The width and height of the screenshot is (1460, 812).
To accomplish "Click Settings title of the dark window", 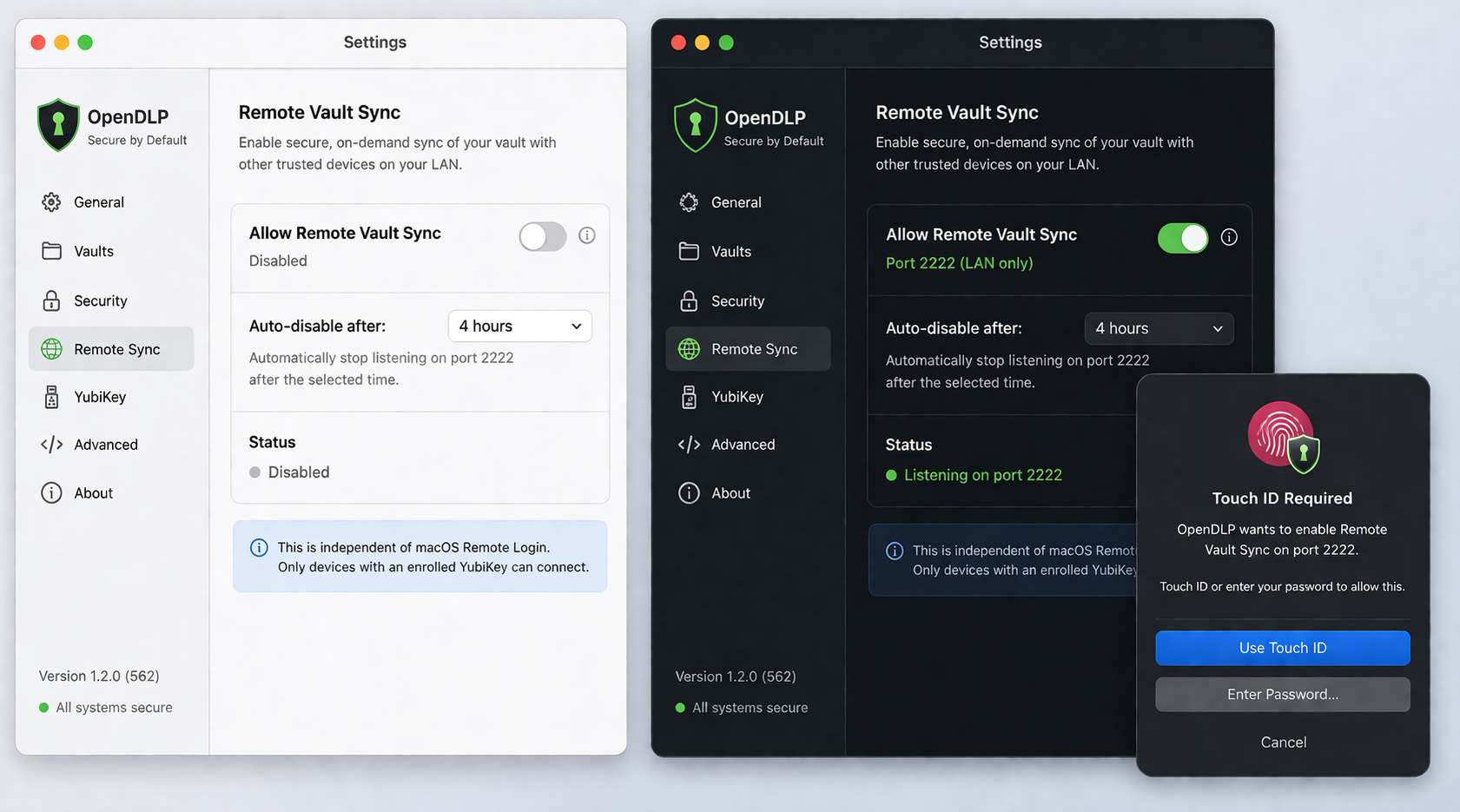I will (x=1010, y=43).
